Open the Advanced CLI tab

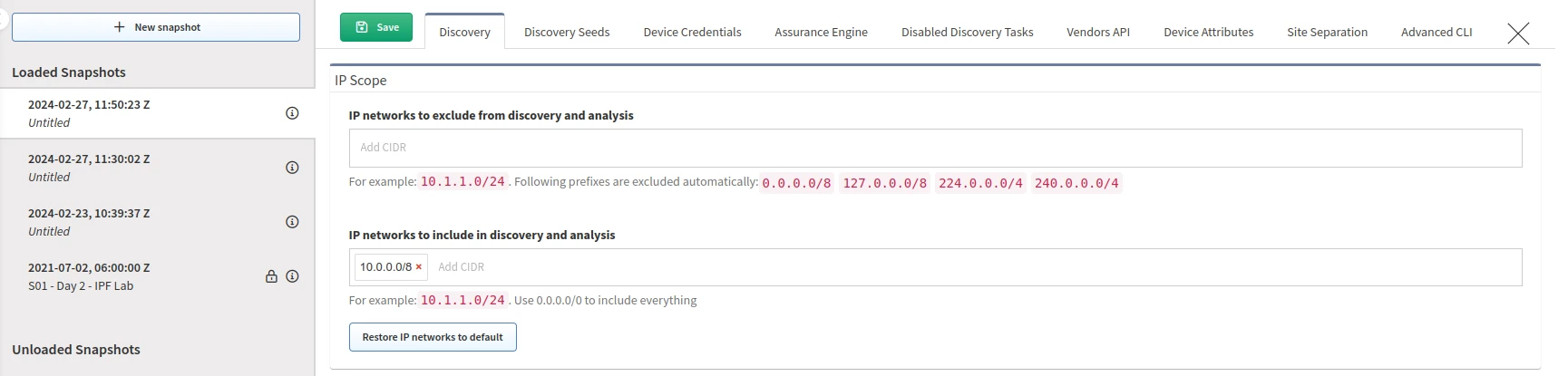1437,33
